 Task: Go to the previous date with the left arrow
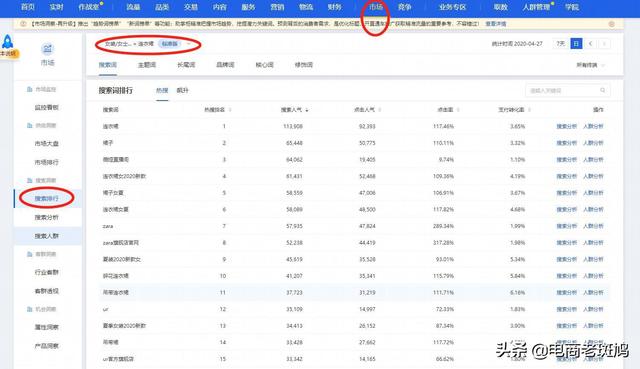590,43
